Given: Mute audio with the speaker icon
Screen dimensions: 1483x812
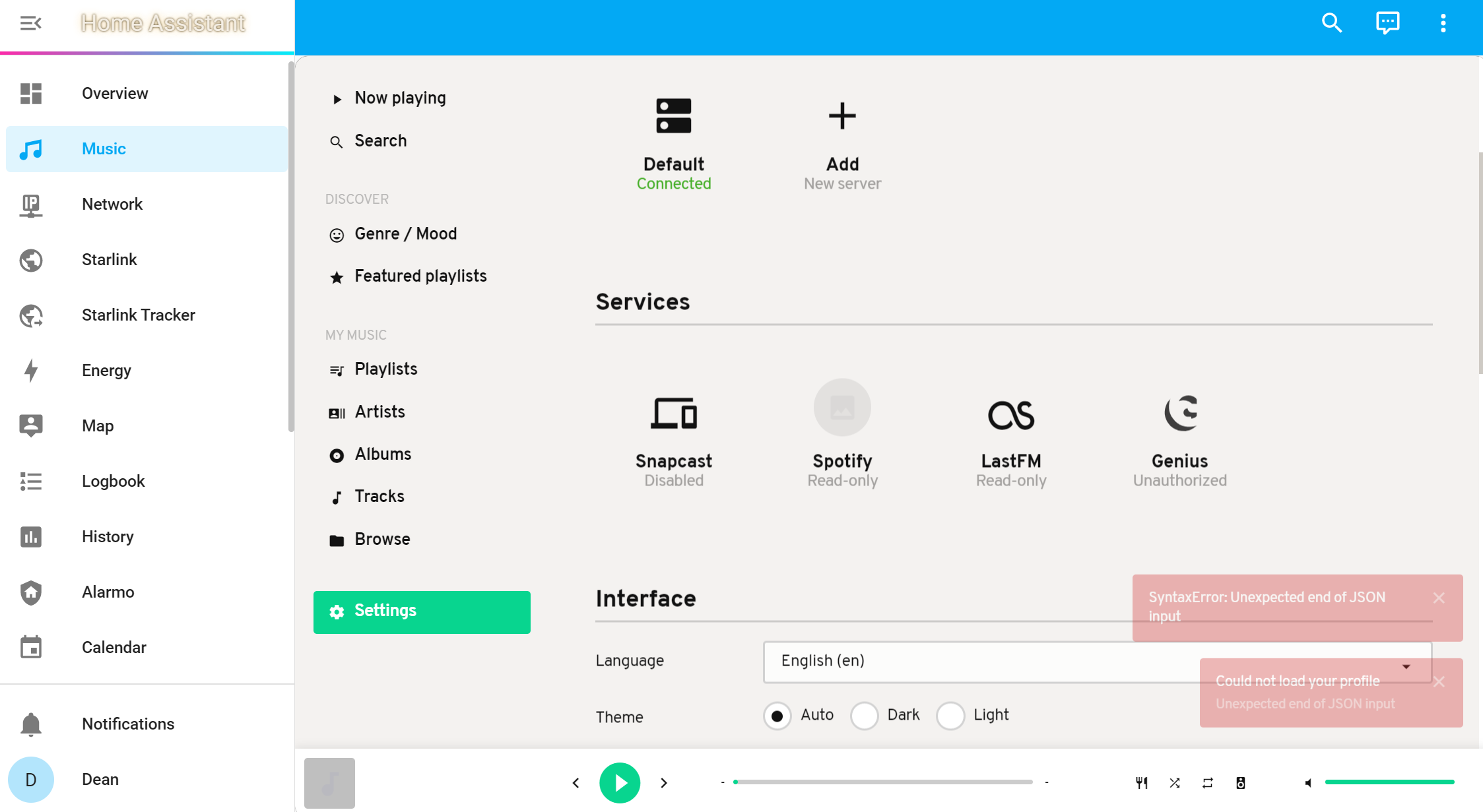Looking at the screenshot, I should 1308,782.
